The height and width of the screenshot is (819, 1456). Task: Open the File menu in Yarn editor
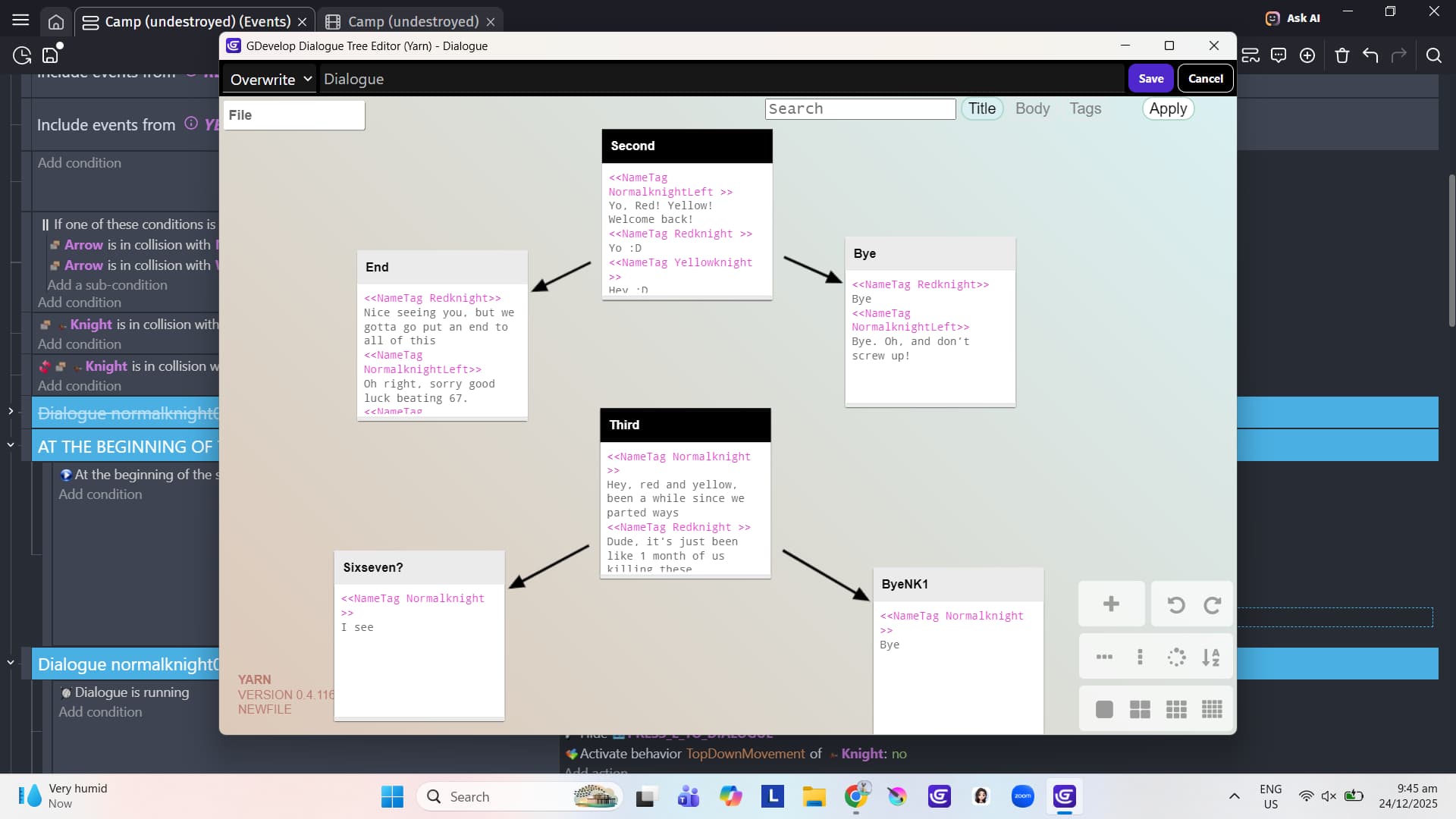click(293, 115)
